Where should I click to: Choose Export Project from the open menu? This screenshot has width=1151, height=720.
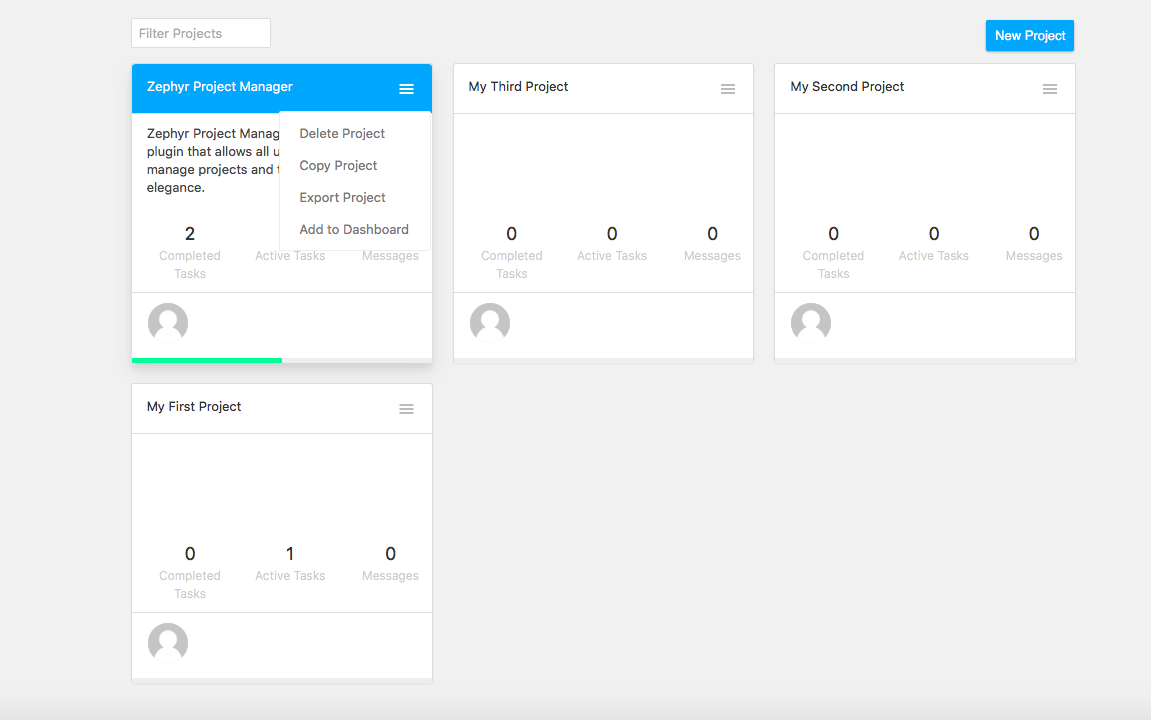point(342,197)
